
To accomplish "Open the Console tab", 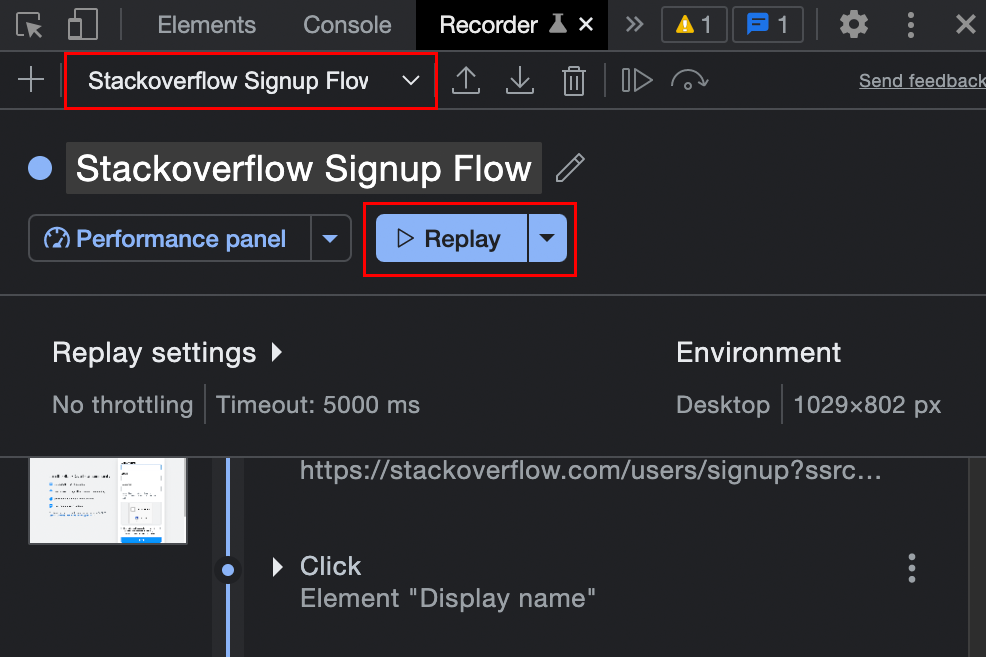I will pyautogui.click(x=347, y=25).
